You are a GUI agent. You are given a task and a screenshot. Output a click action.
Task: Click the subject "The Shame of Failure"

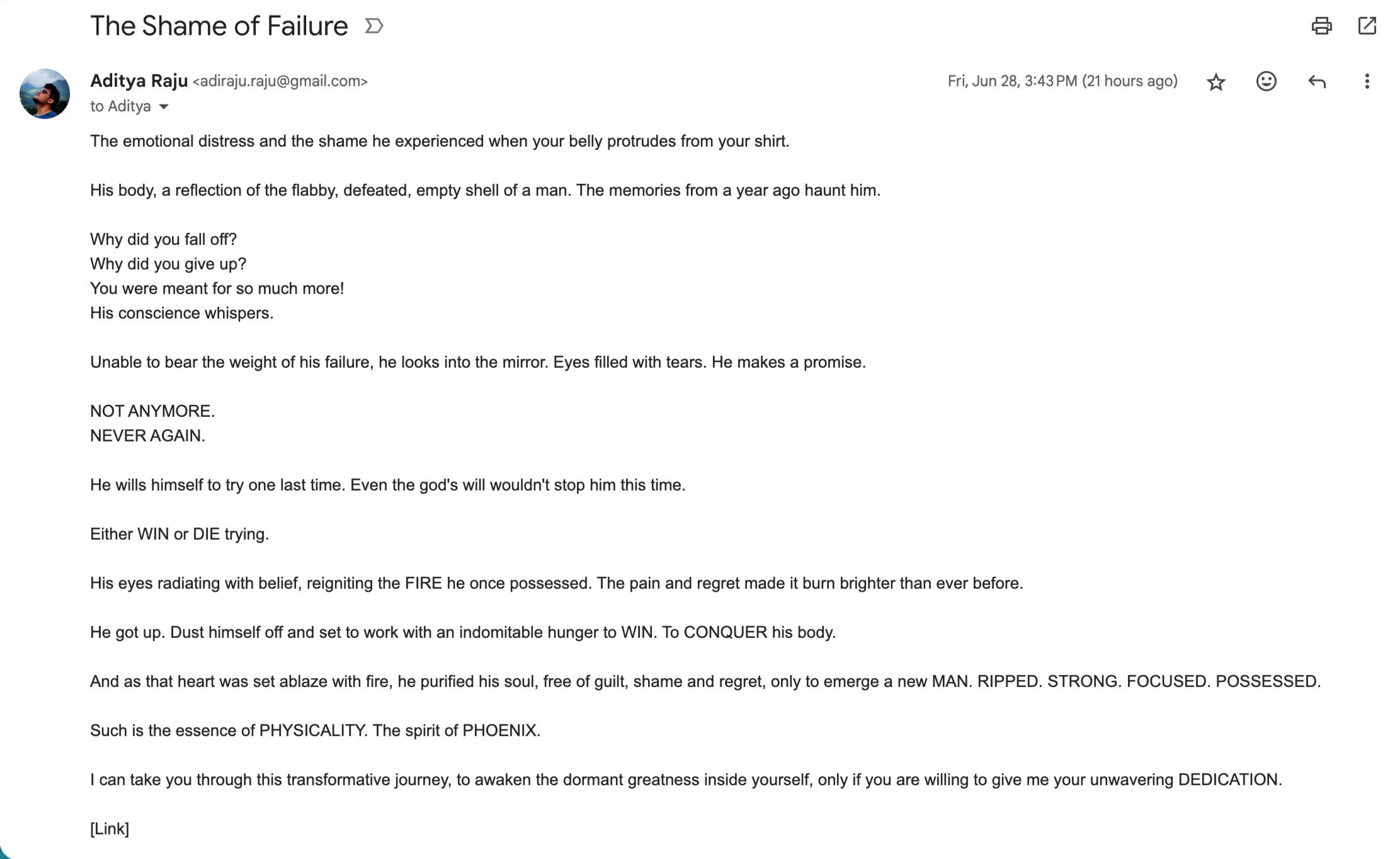point(219,26)
